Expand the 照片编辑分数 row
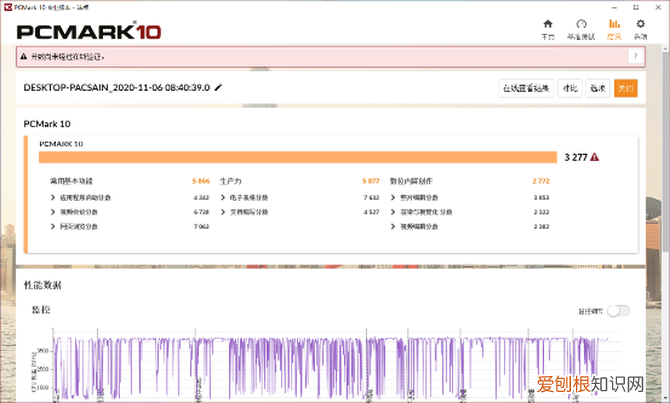 (x=392, y=197)
